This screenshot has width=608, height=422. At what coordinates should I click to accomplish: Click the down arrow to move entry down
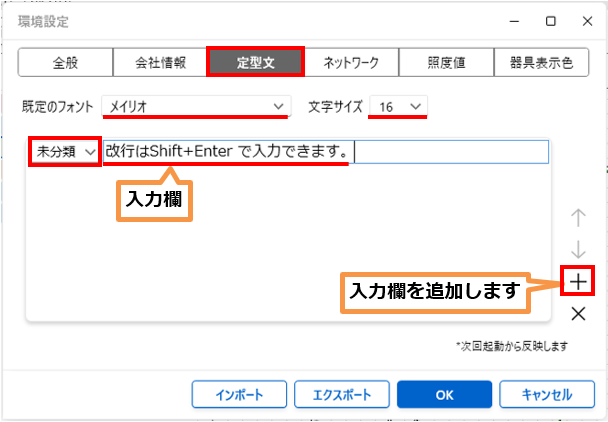[577, 249]
